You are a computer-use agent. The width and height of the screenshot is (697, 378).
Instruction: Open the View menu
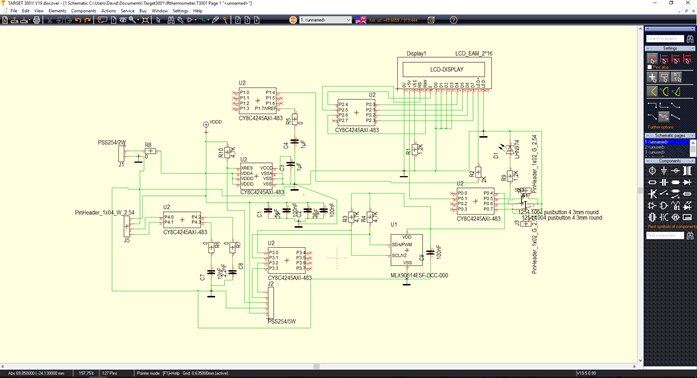[x=39, y=11]
